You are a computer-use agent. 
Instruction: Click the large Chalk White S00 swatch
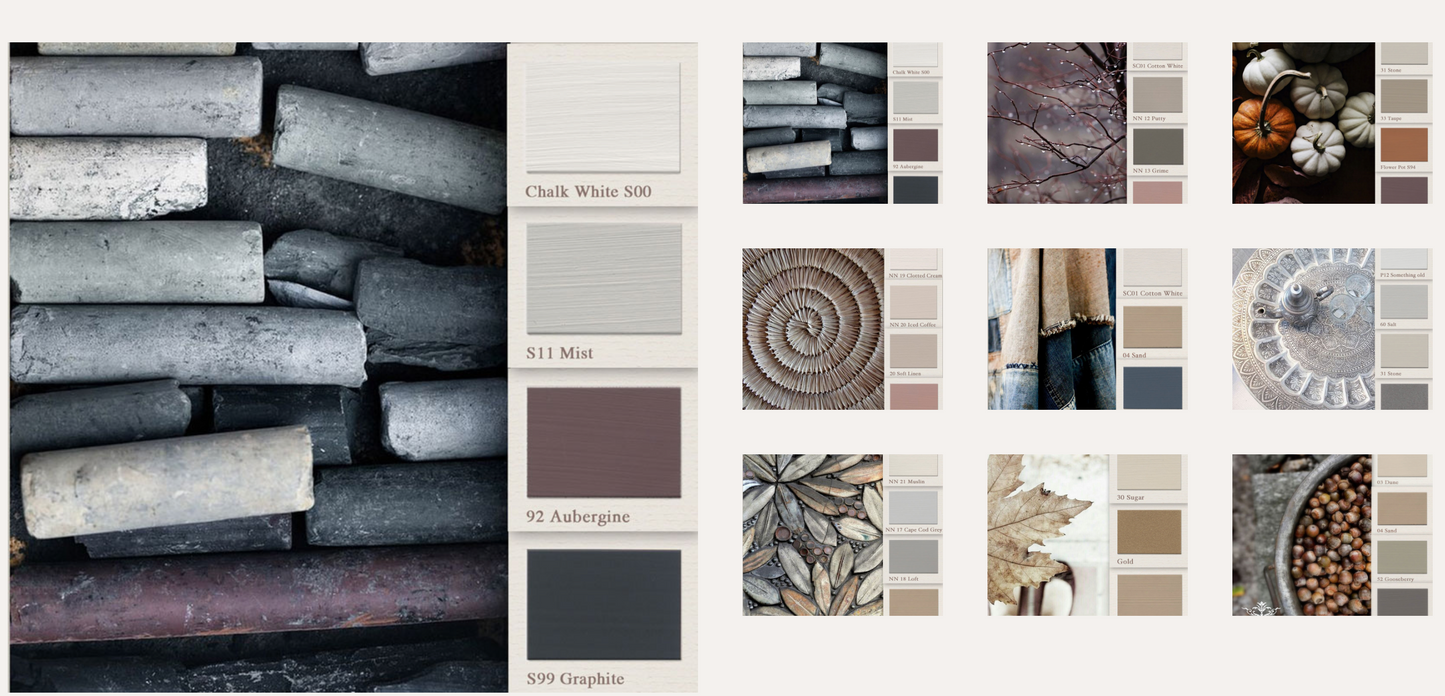pos(603,118)
